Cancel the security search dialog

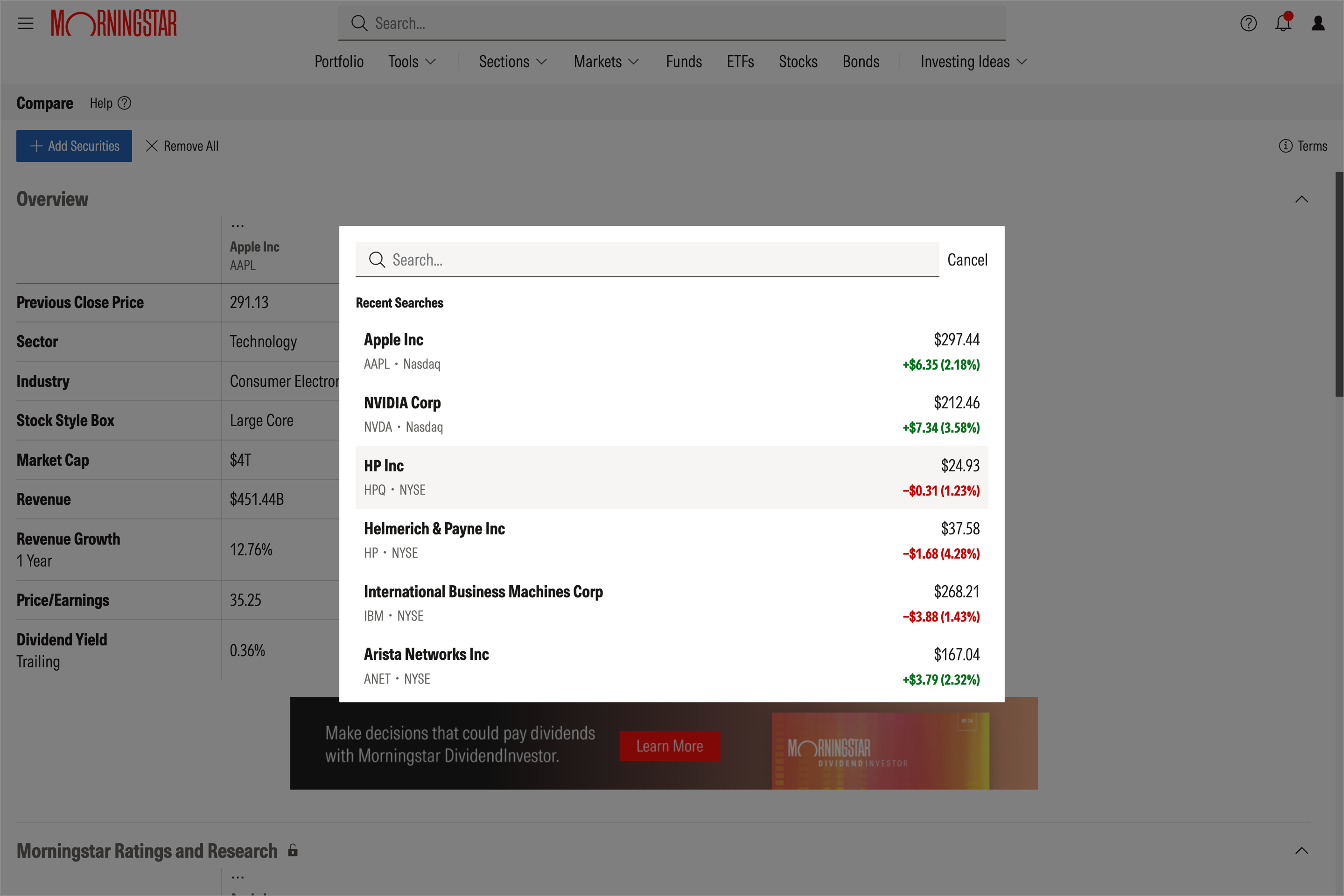[x=967, y=260]
